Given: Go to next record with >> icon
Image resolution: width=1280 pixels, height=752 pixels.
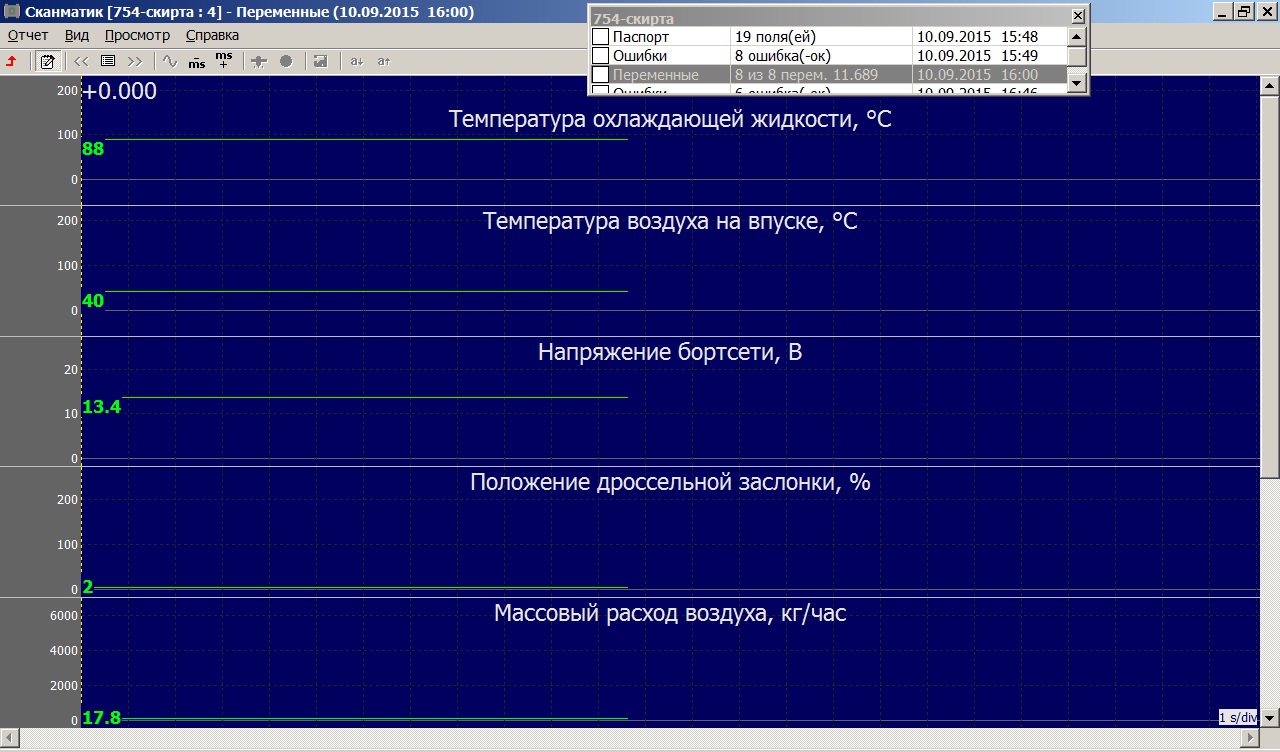Looking at the screenshot, I should click(135, 61).
